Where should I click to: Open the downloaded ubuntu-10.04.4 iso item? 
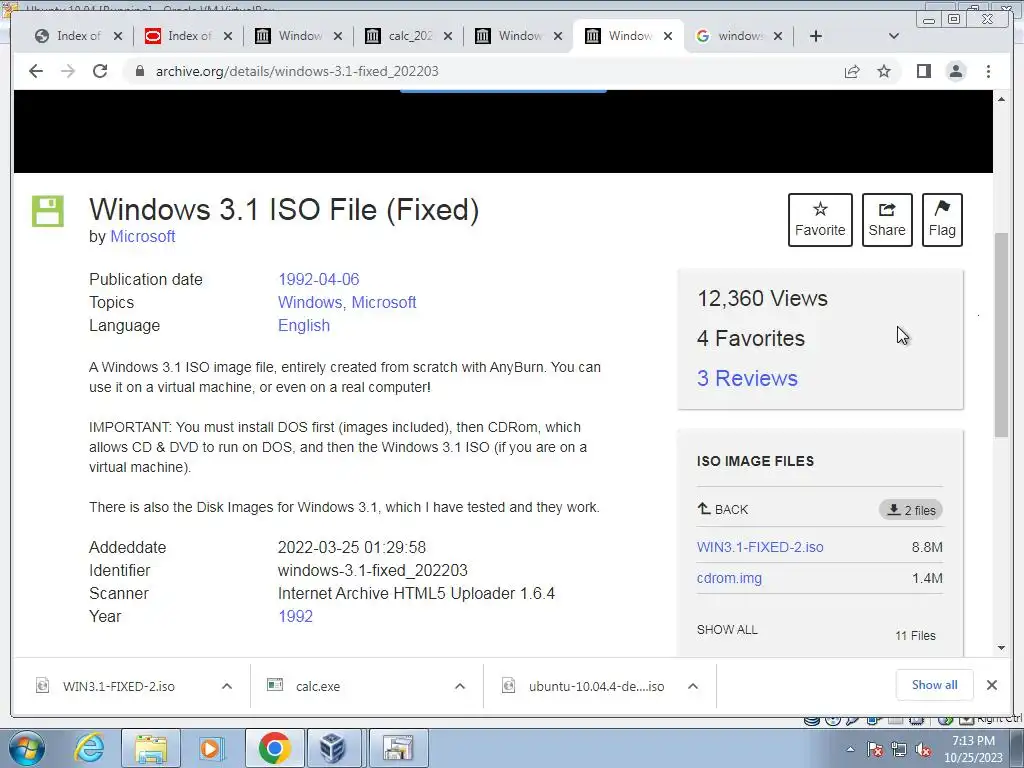pos(596,686)
